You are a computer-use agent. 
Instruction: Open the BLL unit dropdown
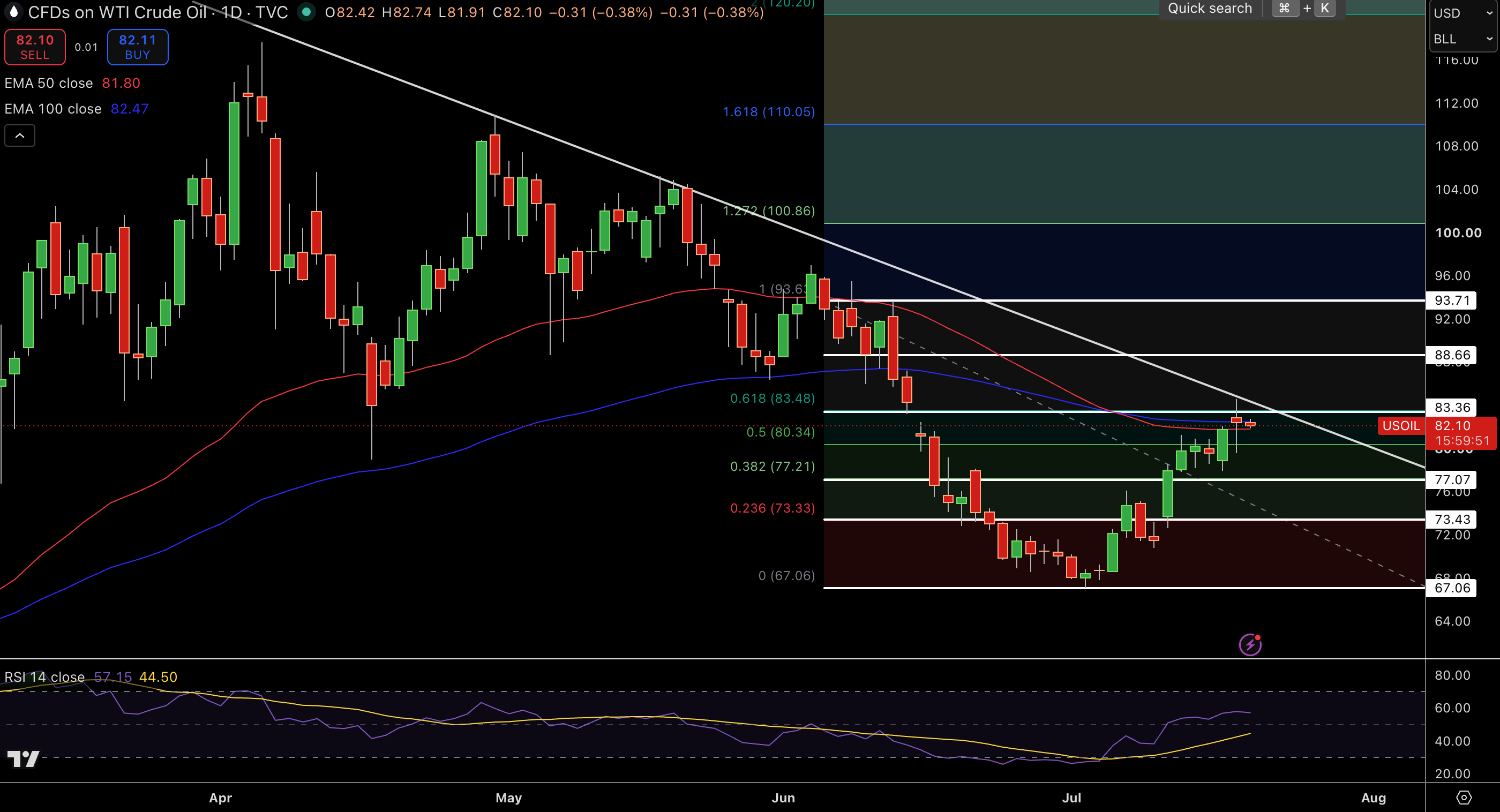click(1462, 39)
